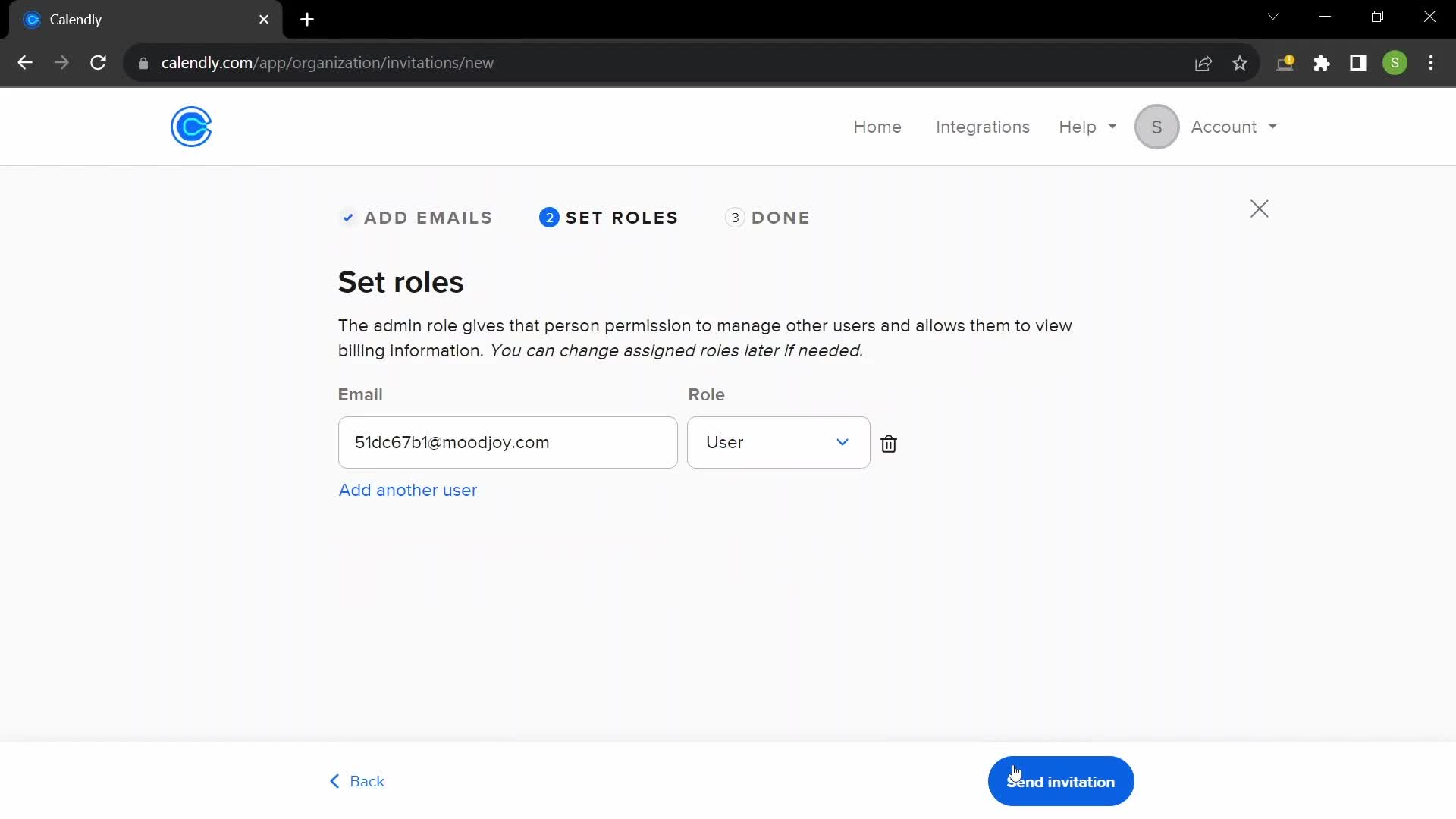Image resolution: width=1456 pixels, height=819 pixels.
Task: Click the Calendly logo icon
Action: (192, 126)
